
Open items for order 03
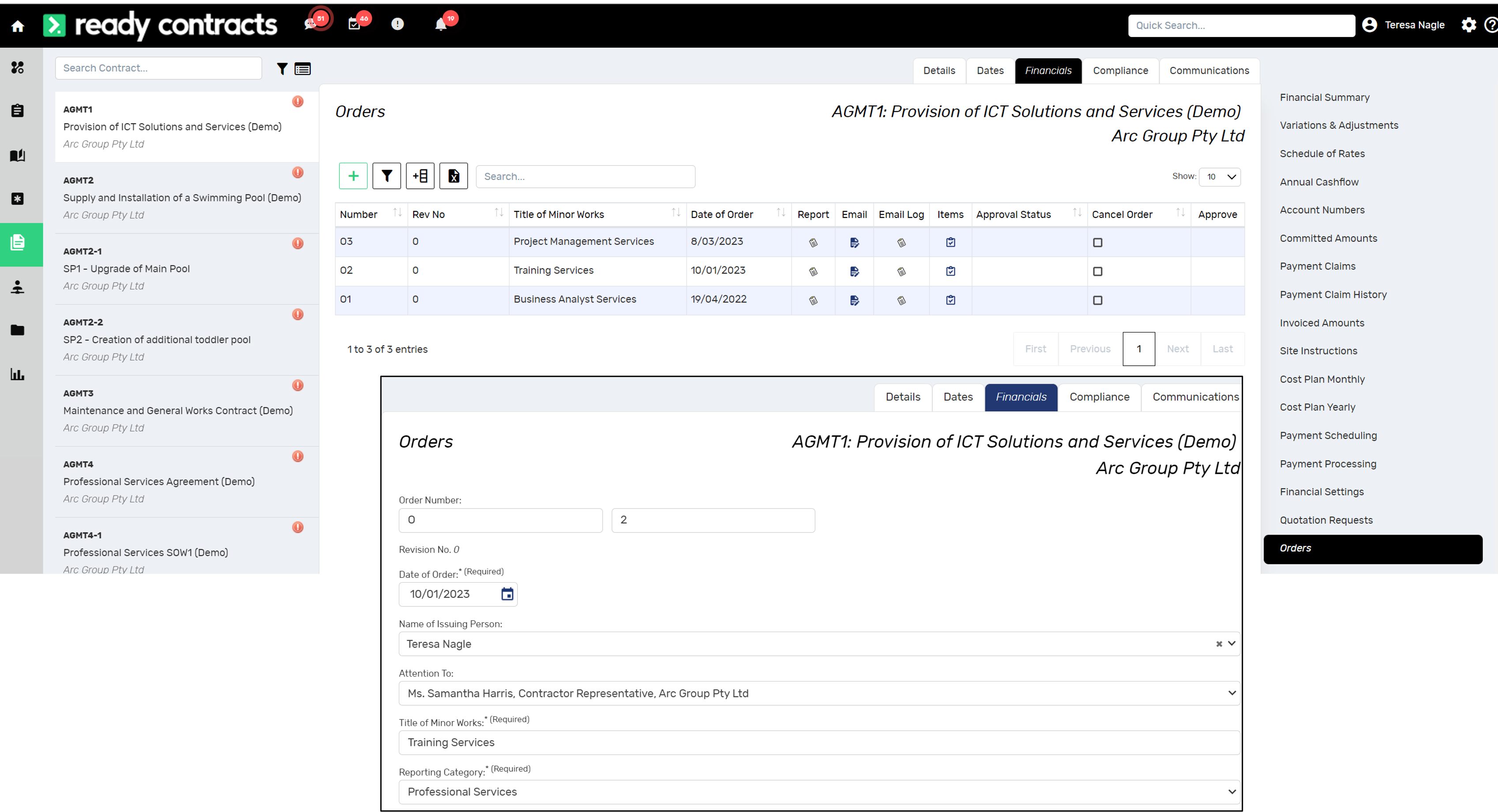pos(950,243)
